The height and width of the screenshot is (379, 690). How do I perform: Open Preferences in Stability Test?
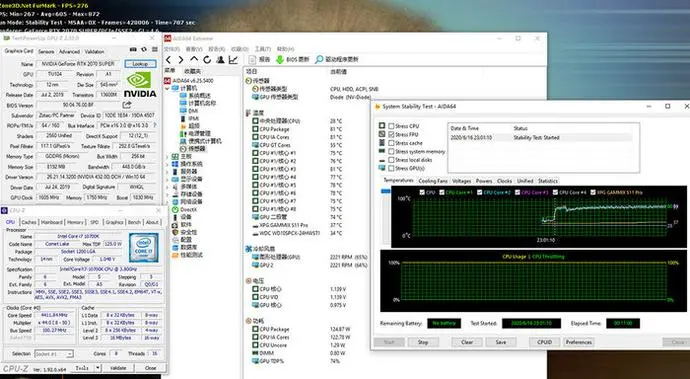[x=579, y=342]
